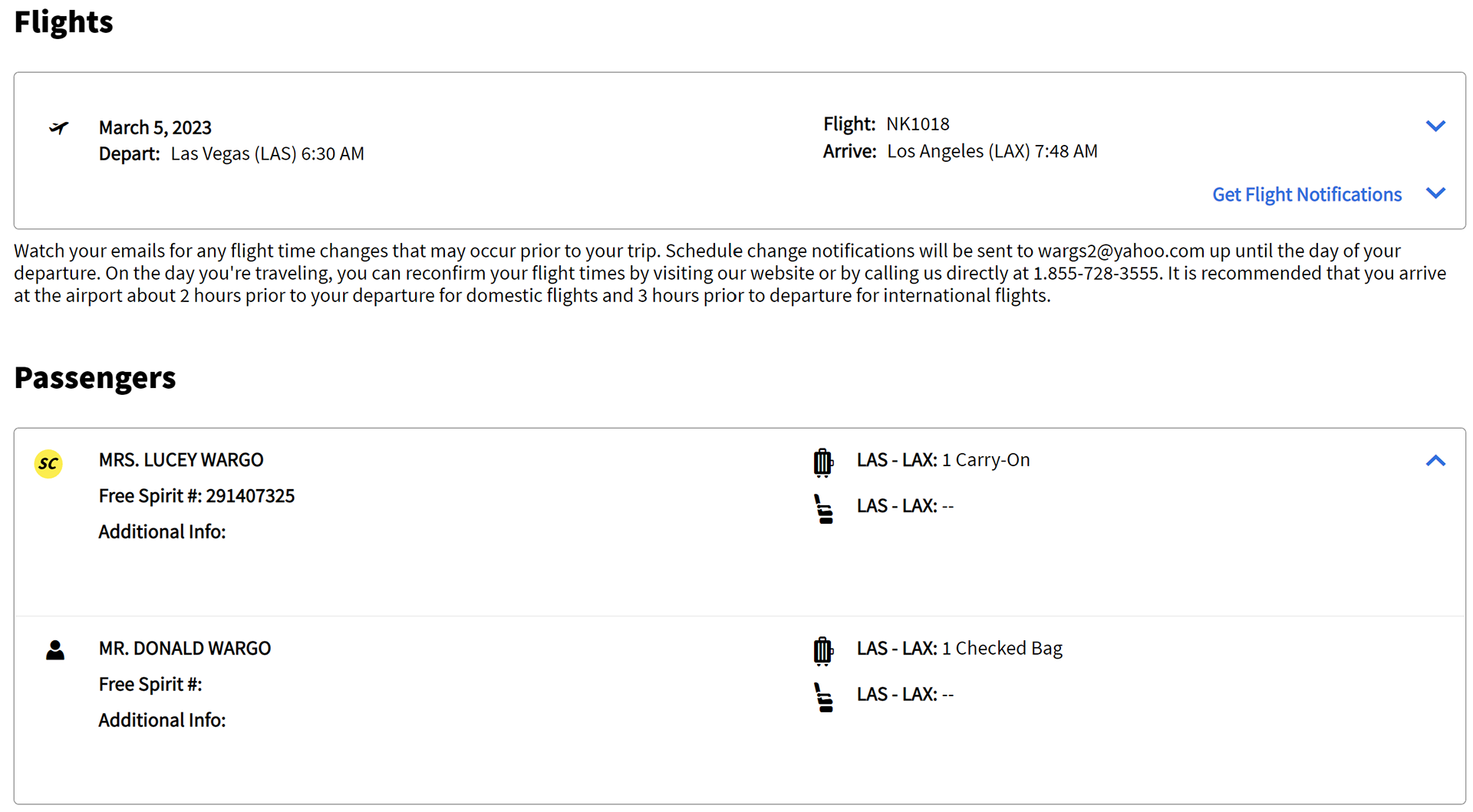Select flight number NK1018 text
Viewport: 1473px width, 812px height.
[x=918, y=124]
